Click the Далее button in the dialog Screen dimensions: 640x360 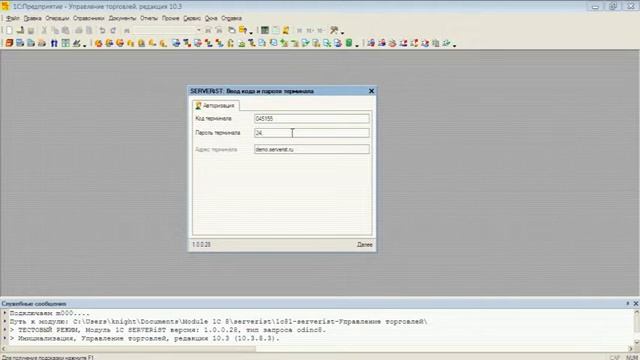[364, 244]
